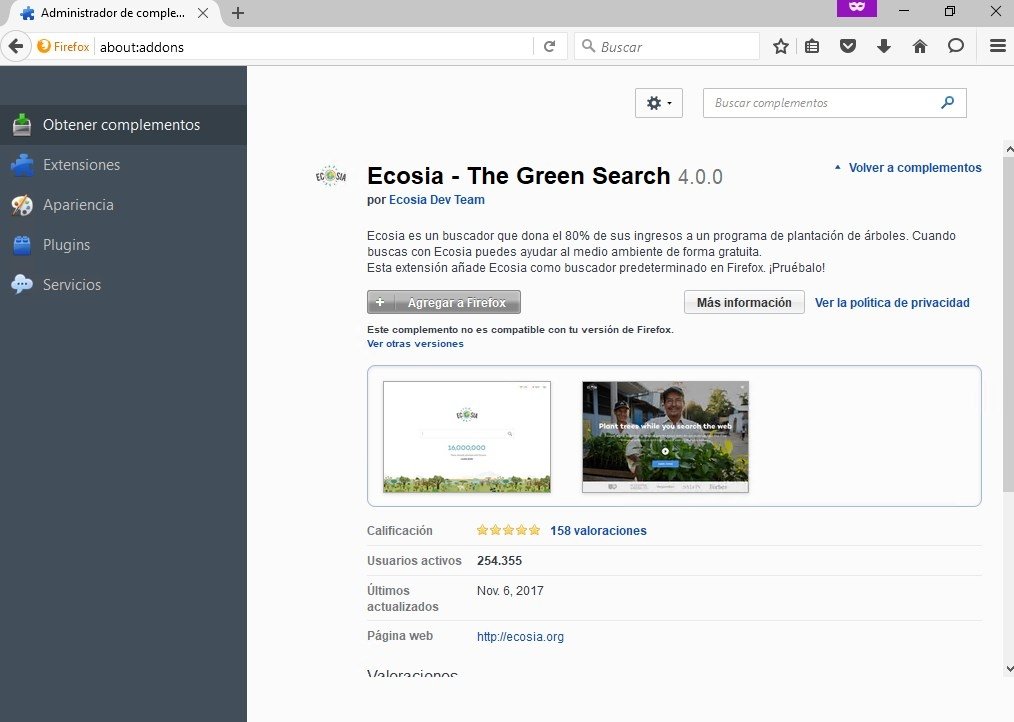The height and width of the screenshot is (722, 1014).
Task: Click Ver otras versiones link
Action: tap(415, 344)
